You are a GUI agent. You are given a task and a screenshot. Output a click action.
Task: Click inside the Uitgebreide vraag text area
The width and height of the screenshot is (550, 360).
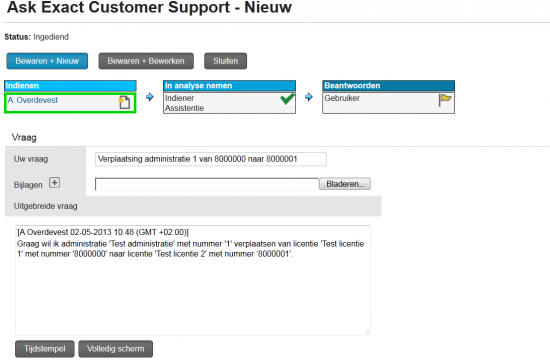pos(193,280)
